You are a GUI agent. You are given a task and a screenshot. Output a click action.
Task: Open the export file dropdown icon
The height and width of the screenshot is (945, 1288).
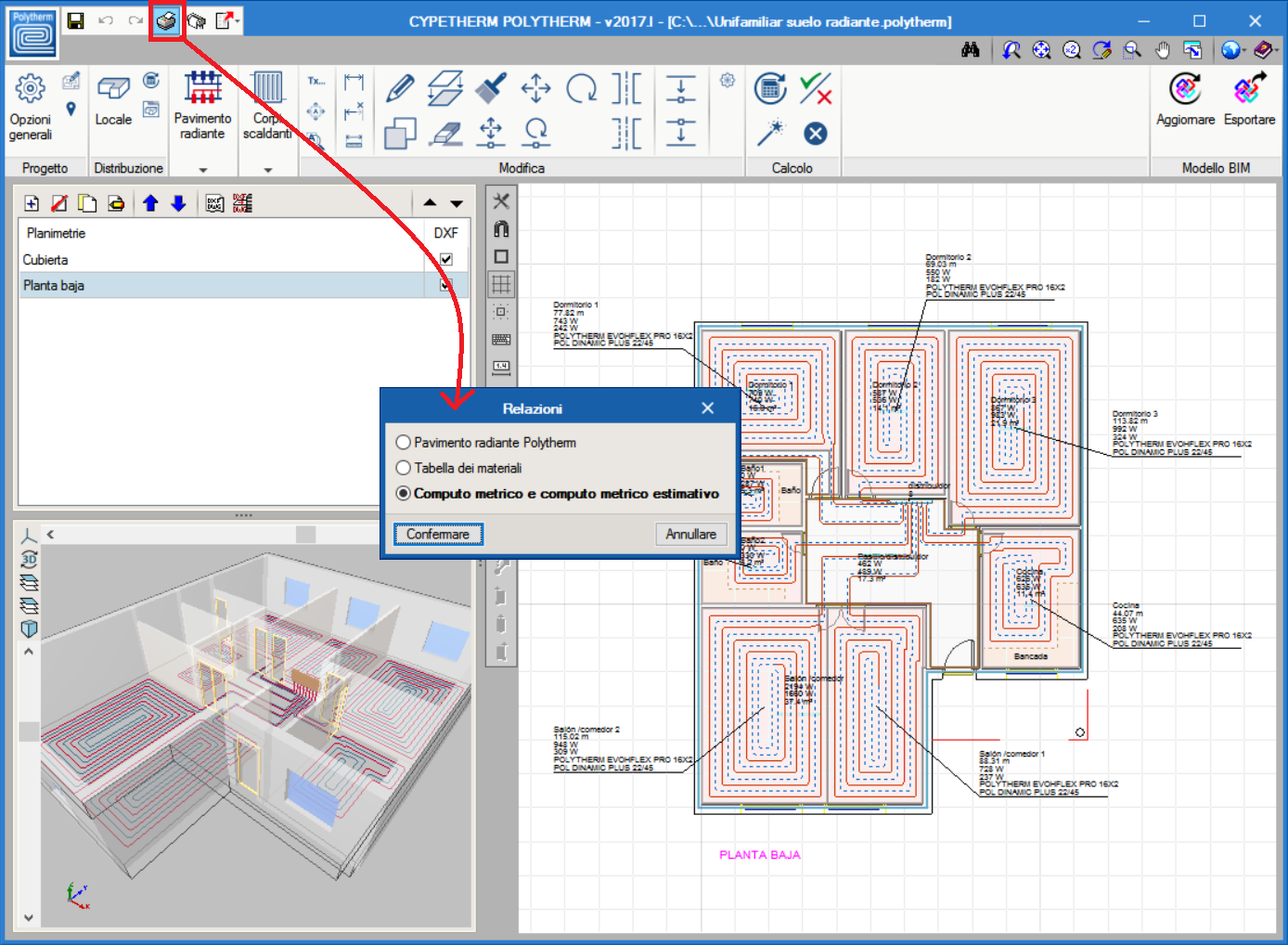(x=227, y=20)
